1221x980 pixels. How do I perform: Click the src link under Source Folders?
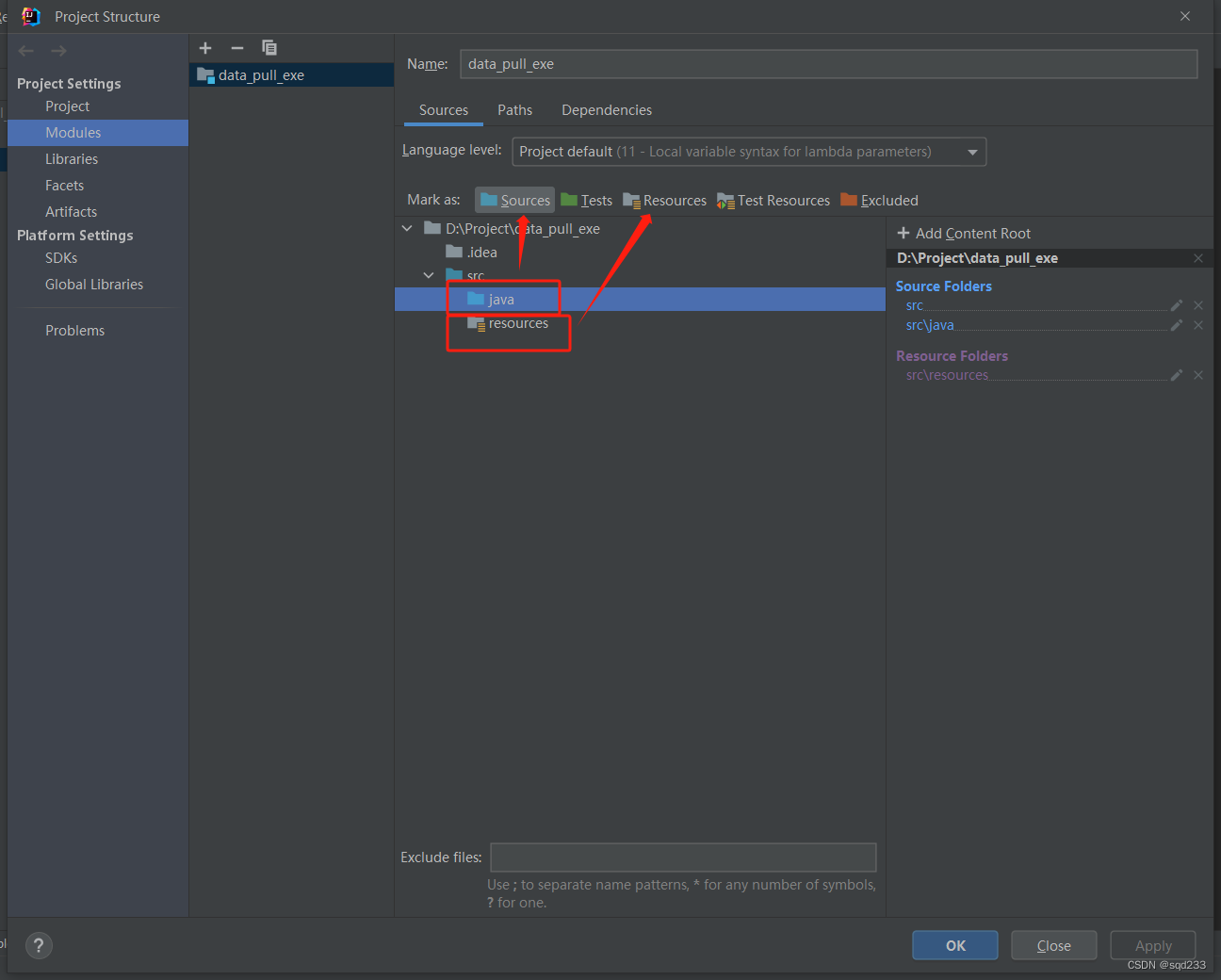915,305
